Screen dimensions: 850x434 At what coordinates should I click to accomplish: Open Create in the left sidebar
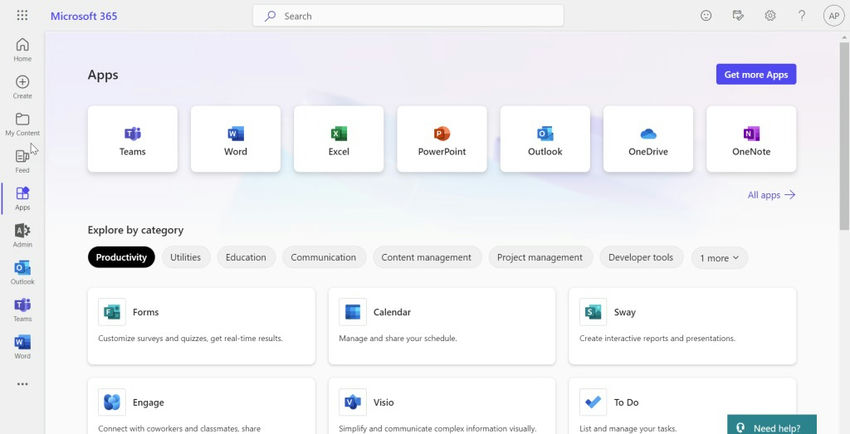tap(22, 87)
